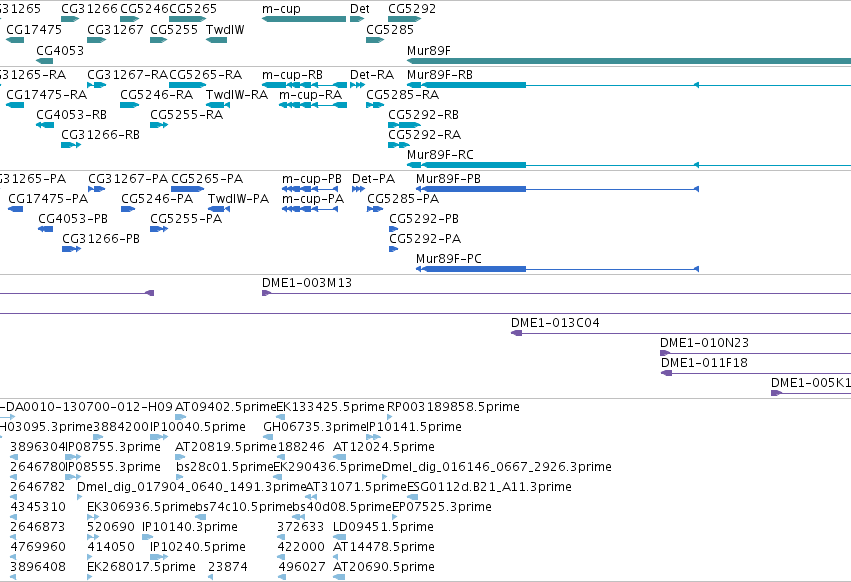Select the CG5285-RA transcript label
The height and width of the screenshot is (582, 851).
coord(403,94)
